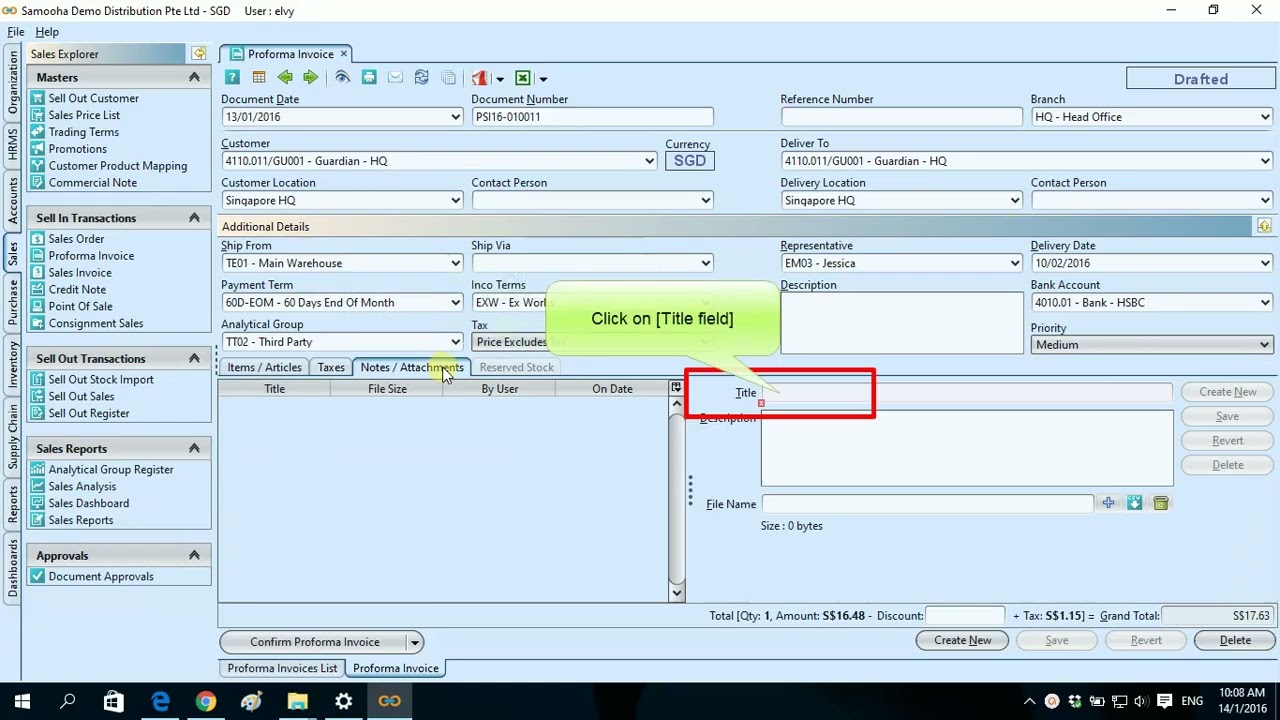
Task: Open the File menu
Action: 16,32
